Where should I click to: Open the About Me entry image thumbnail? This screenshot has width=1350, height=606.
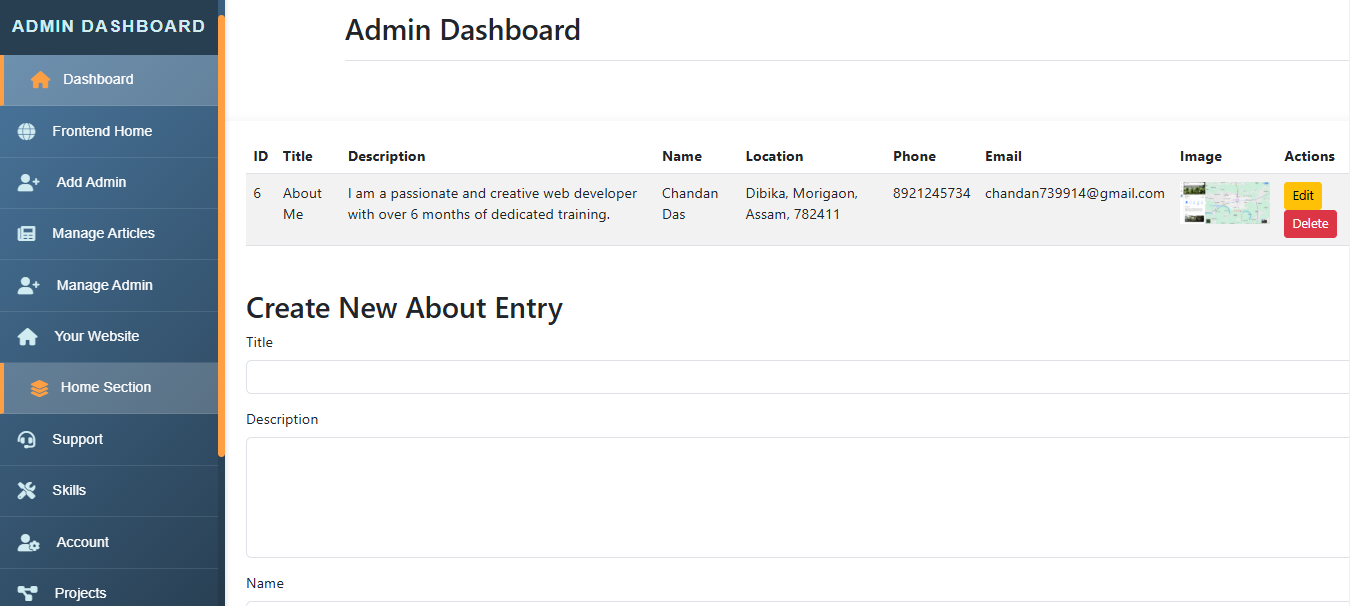(x=1225, y=203)
